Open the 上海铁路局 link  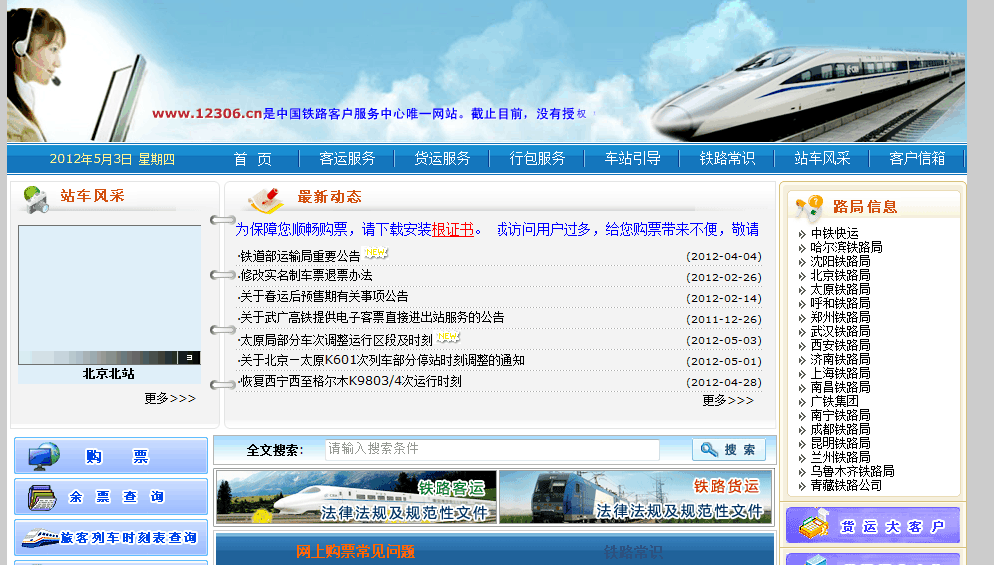[x=841, y=373]
